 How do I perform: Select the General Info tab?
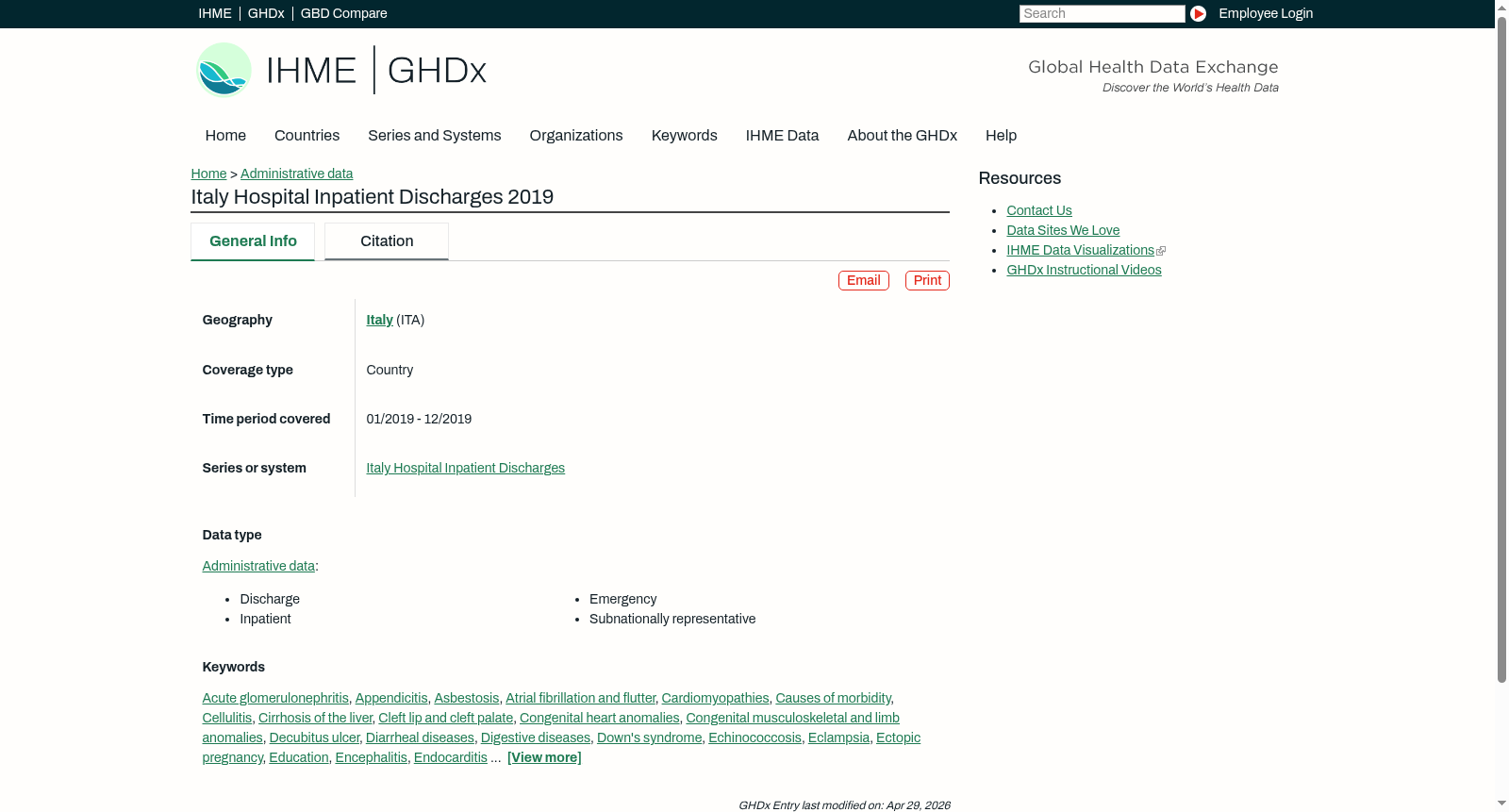pos(253,241)
